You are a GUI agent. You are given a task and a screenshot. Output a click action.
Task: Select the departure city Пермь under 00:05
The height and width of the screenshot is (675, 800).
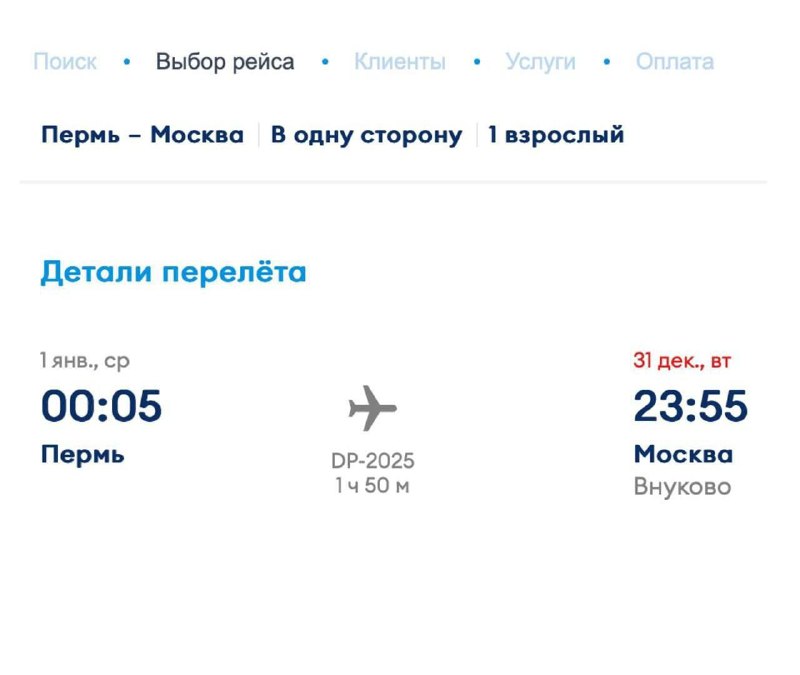83,455
